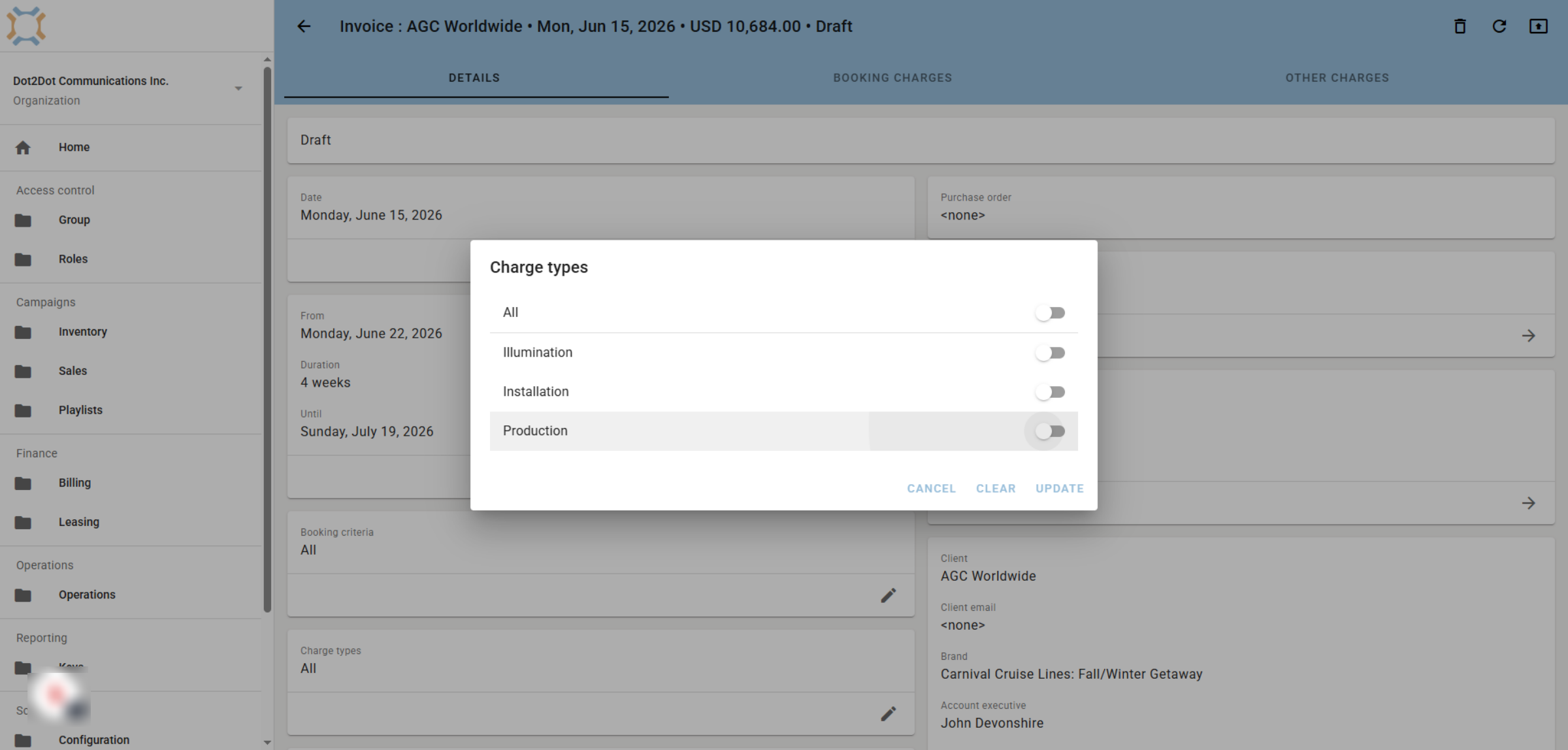Click the Update button in the dialog

(x=1059, y=488)
